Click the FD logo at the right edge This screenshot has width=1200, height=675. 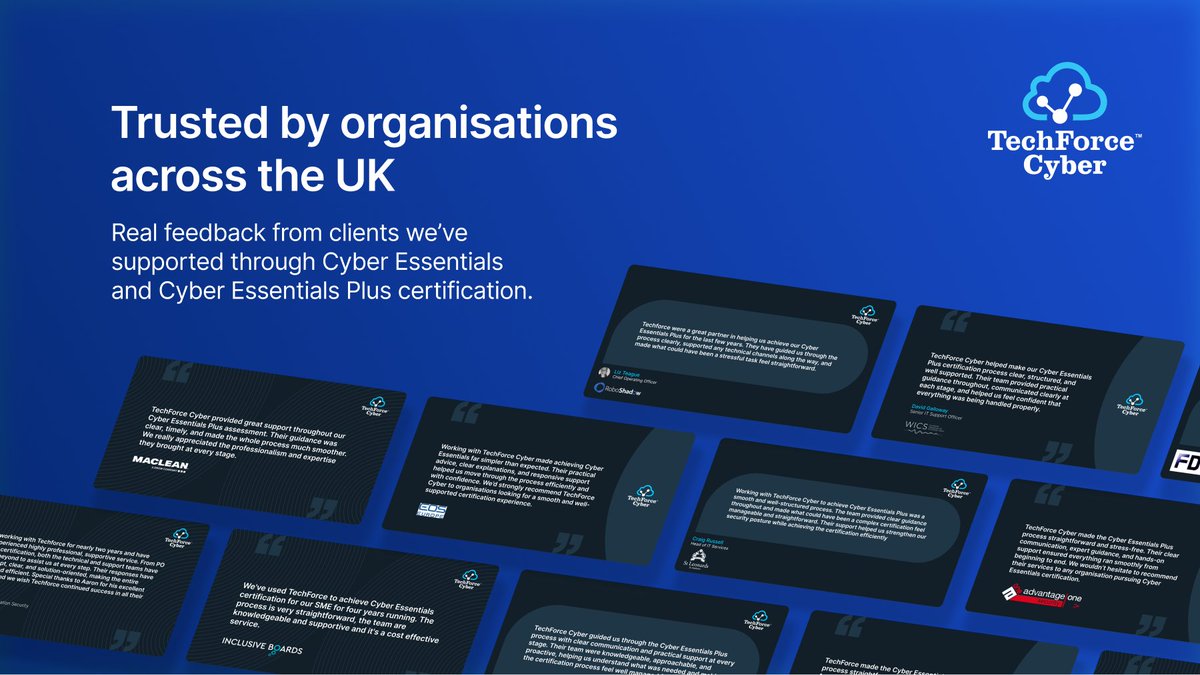tap(1185, 462)
